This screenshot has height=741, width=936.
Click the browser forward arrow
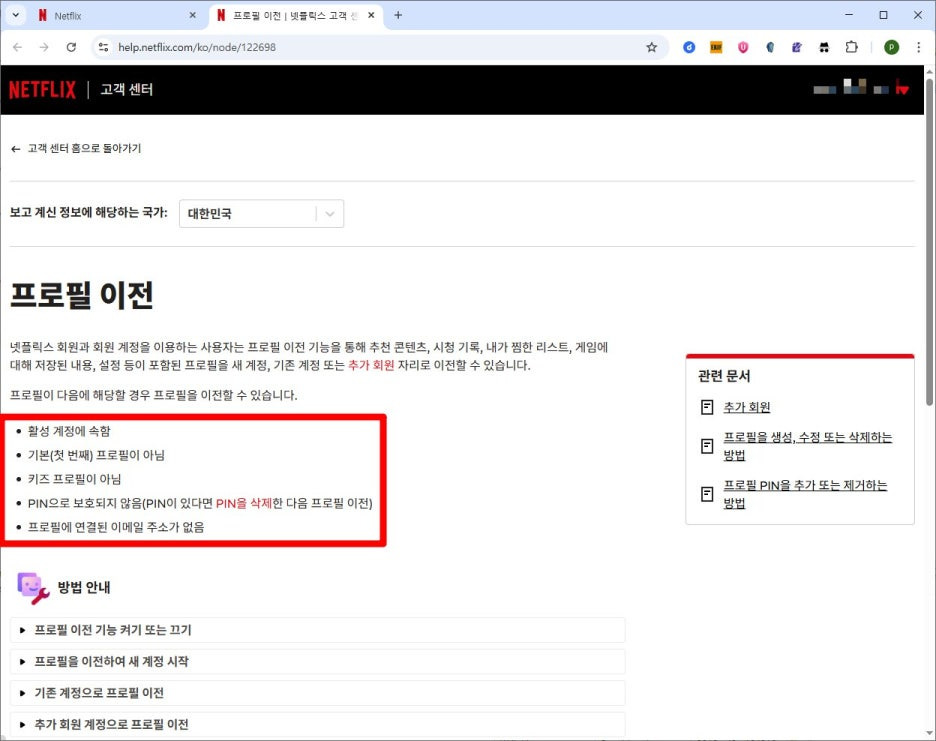tap(44, 47)
